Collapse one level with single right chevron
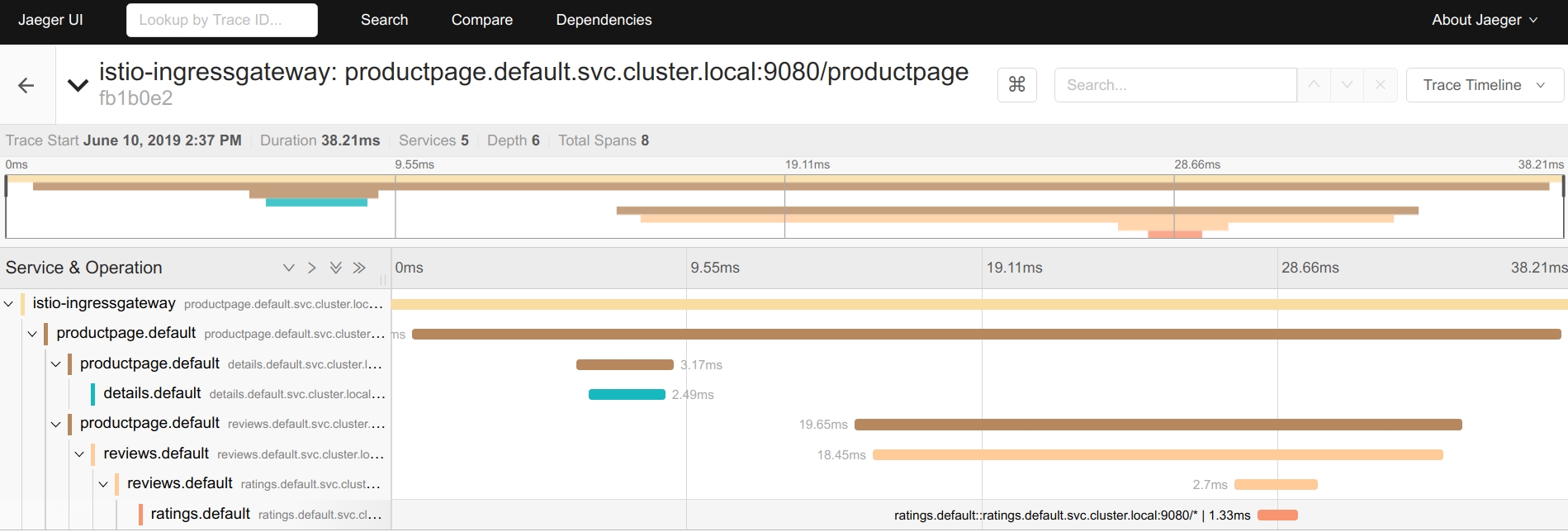Screen dimensions: 1568x532 click(x=311, y=268)
